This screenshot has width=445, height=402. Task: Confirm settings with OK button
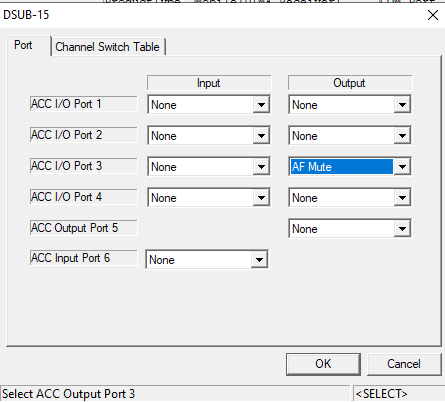tap(323, 364)
